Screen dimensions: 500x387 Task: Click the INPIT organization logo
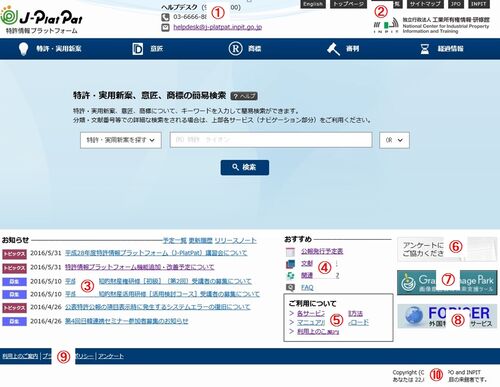432,26
